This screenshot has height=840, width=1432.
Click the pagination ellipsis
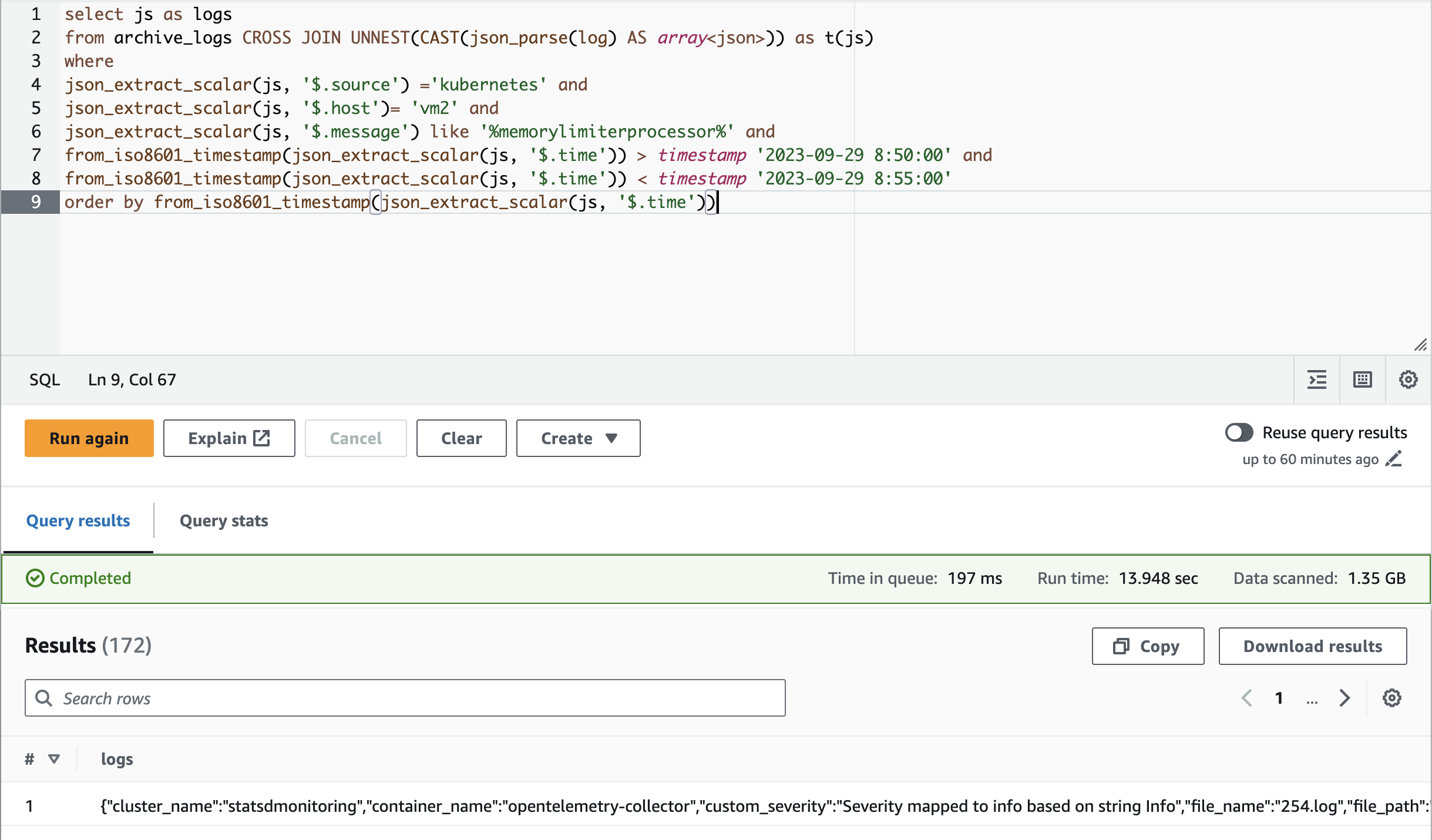1312,700
